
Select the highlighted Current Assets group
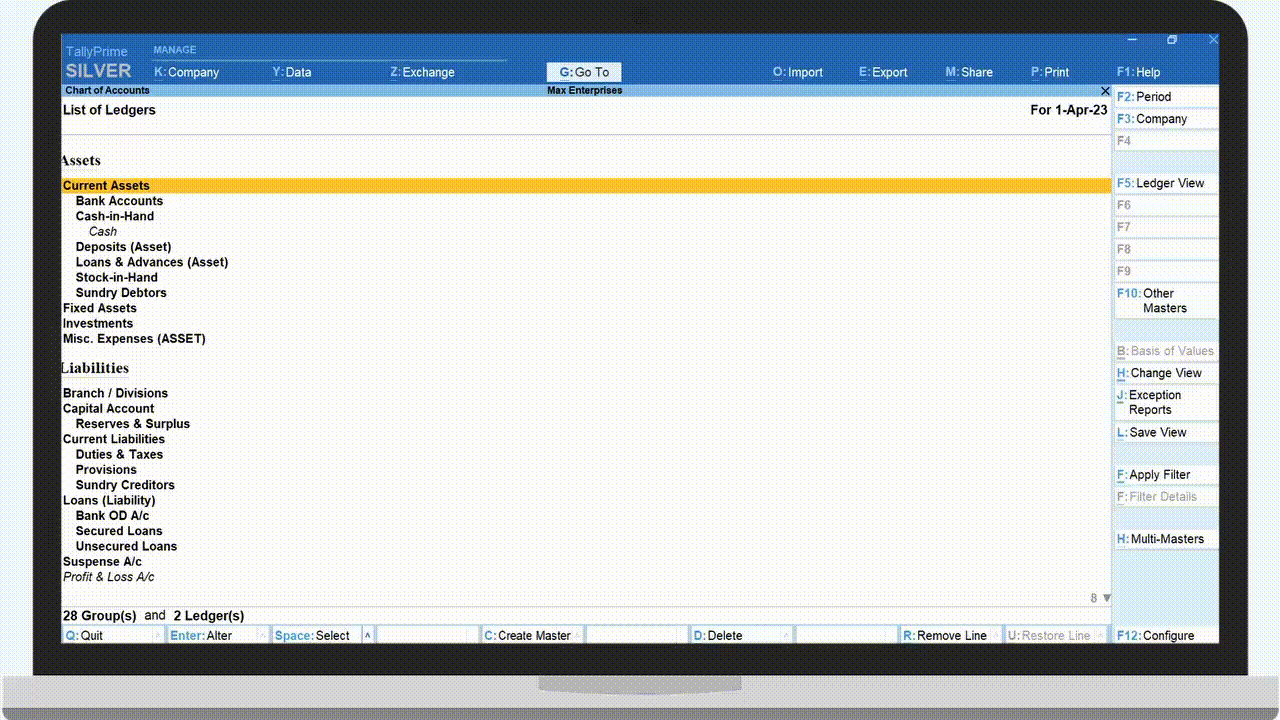point(107,186)
